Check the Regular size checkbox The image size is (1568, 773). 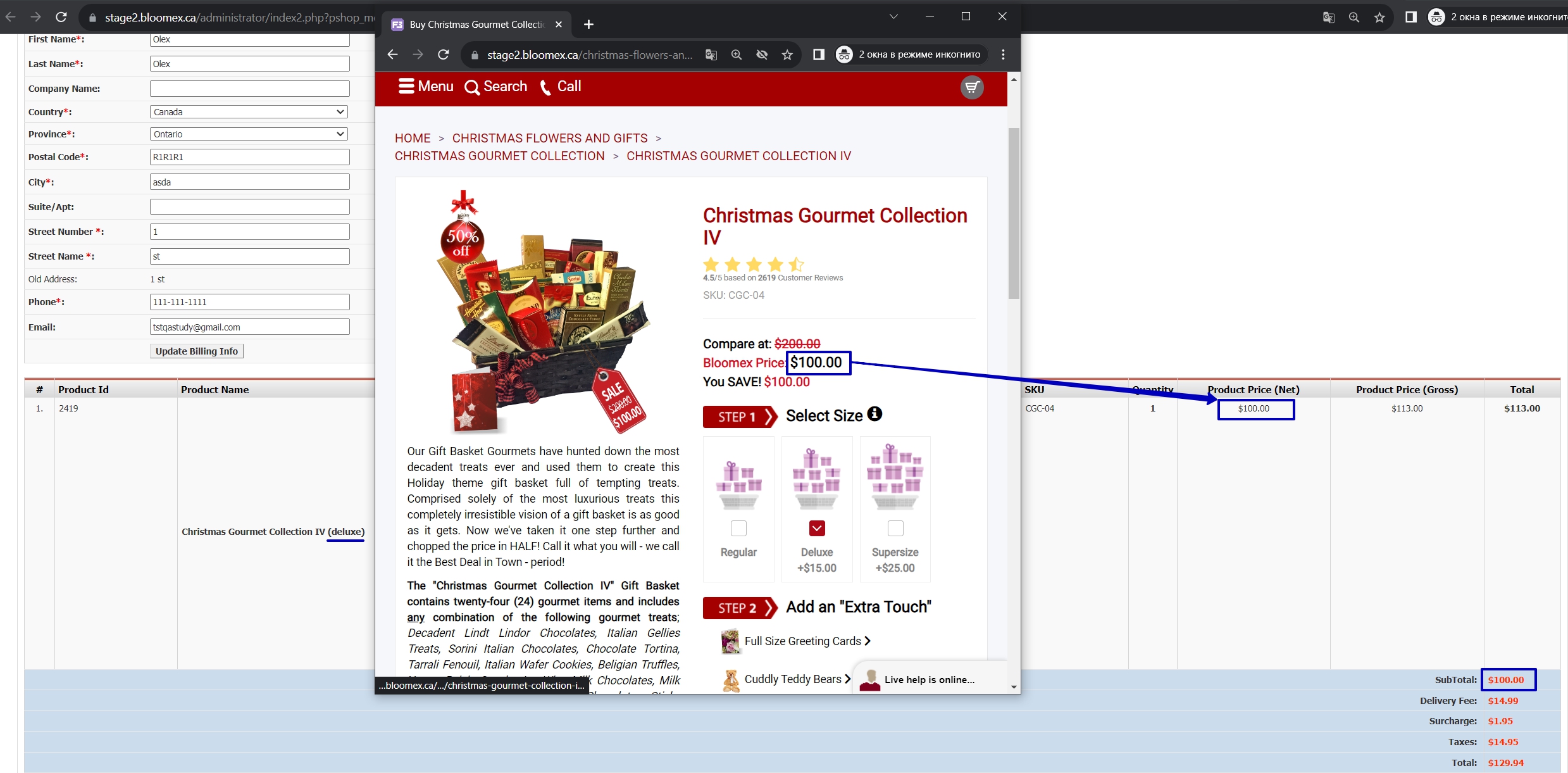[x=738, y=528]
